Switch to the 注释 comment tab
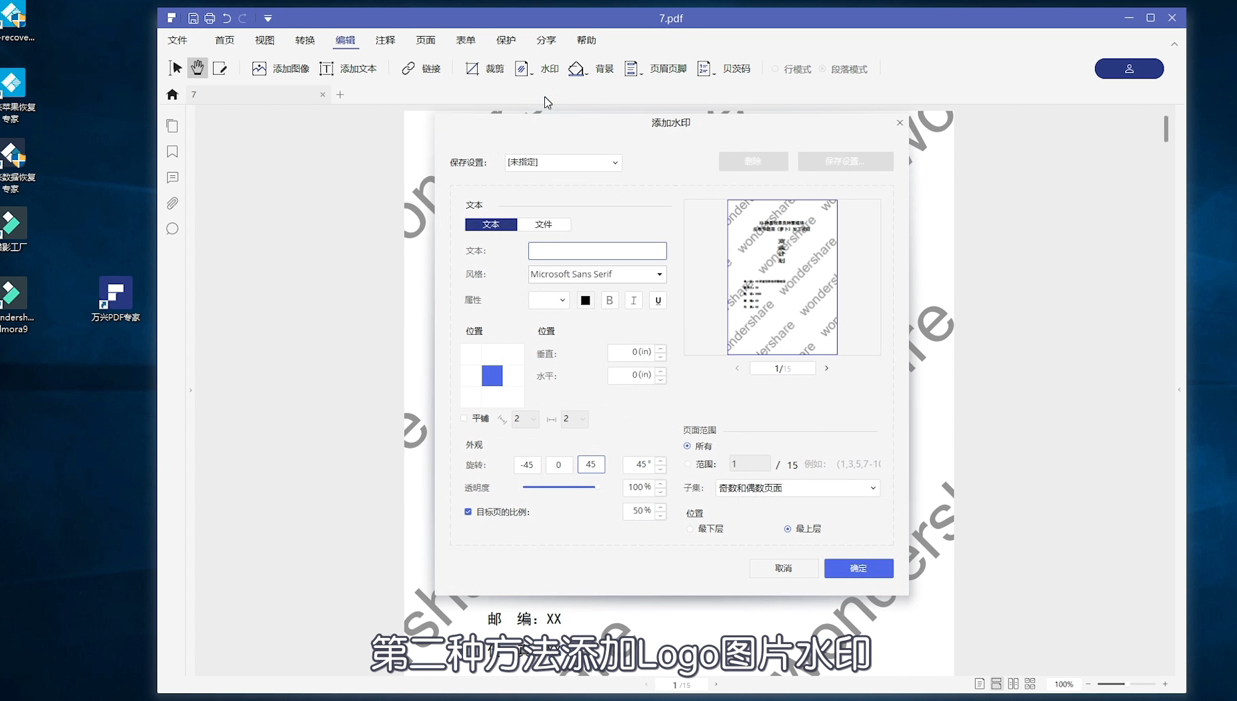 [385, 41]
